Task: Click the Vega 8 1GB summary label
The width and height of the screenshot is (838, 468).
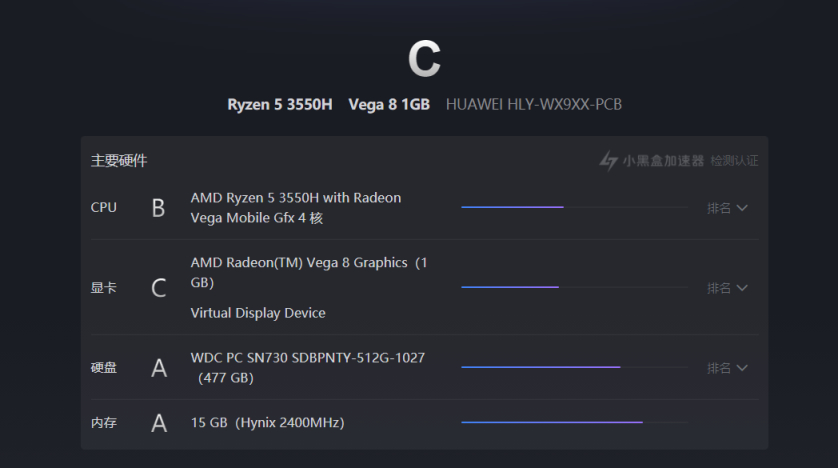Action: pyautogui.click(x=388, y=104)
